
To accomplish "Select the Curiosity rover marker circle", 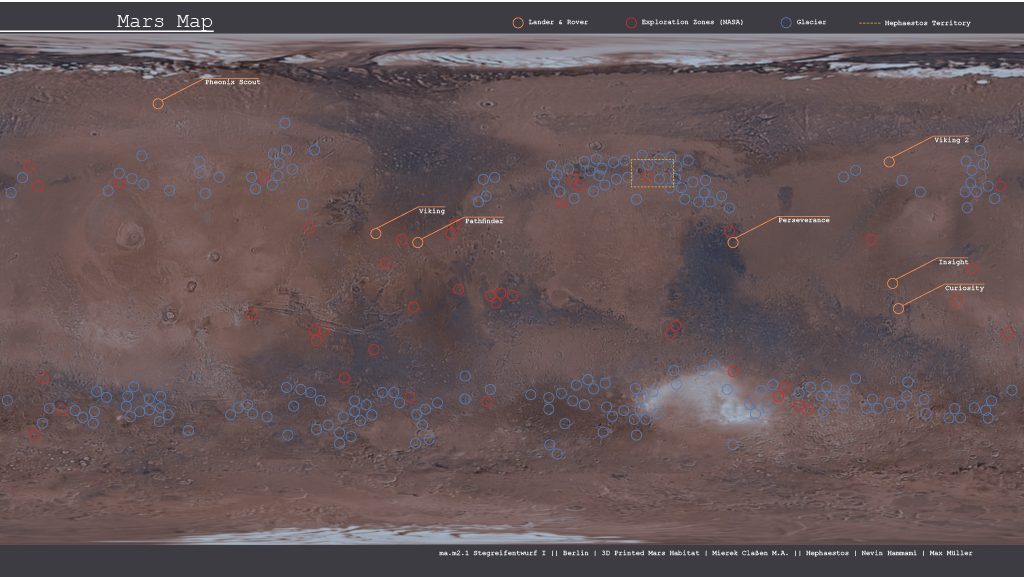I will pos(898,308).
